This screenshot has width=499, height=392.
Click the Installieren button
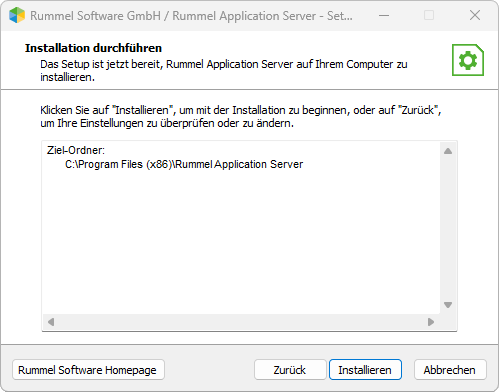tap(365, 369)
